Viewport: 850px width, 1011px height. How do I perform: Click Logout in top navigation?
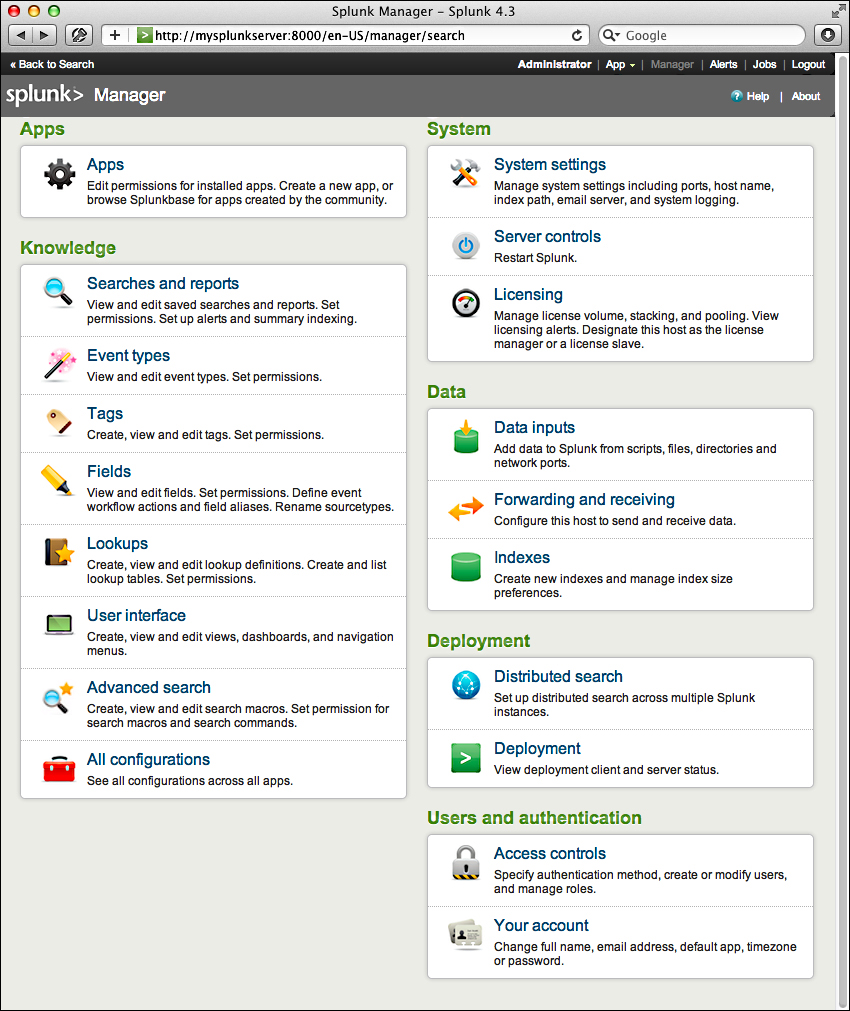(808, 64)
